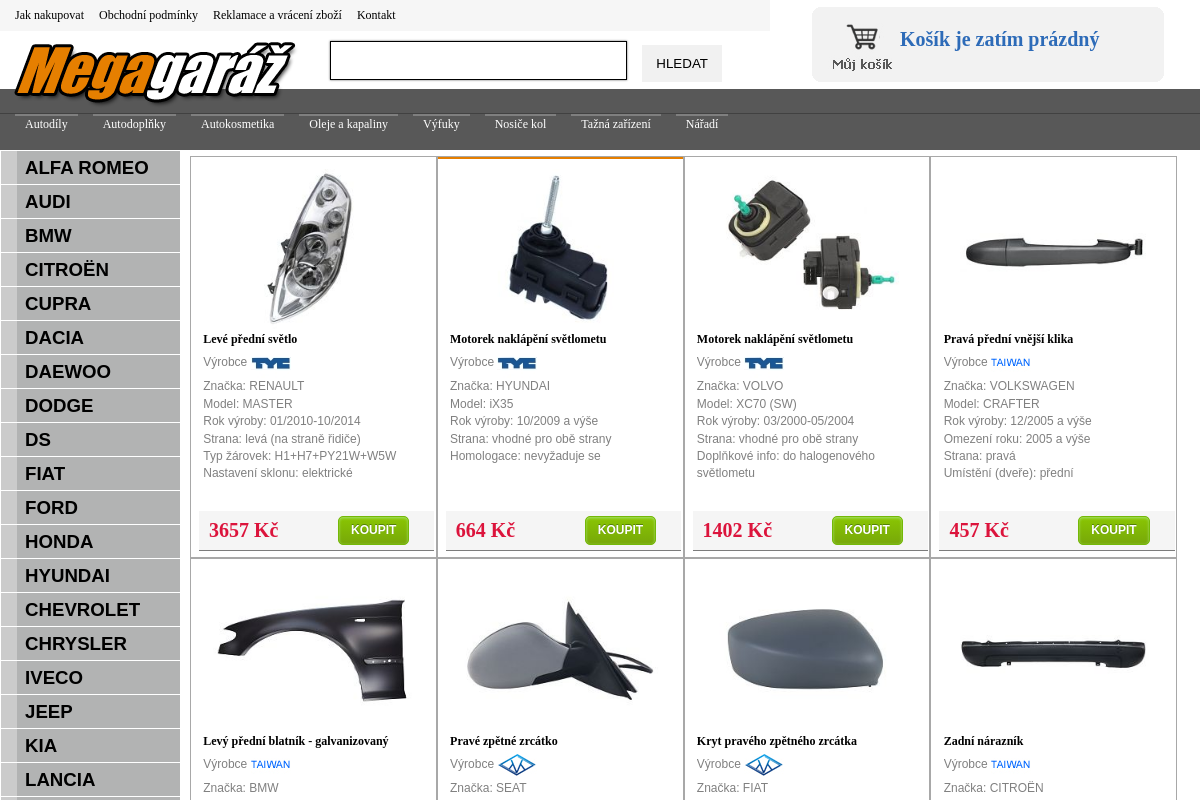Open the Reklamace a vrácení zboží link
Image resolution: width=1200 pixels, height=800 pixels.
click(277, 15)
